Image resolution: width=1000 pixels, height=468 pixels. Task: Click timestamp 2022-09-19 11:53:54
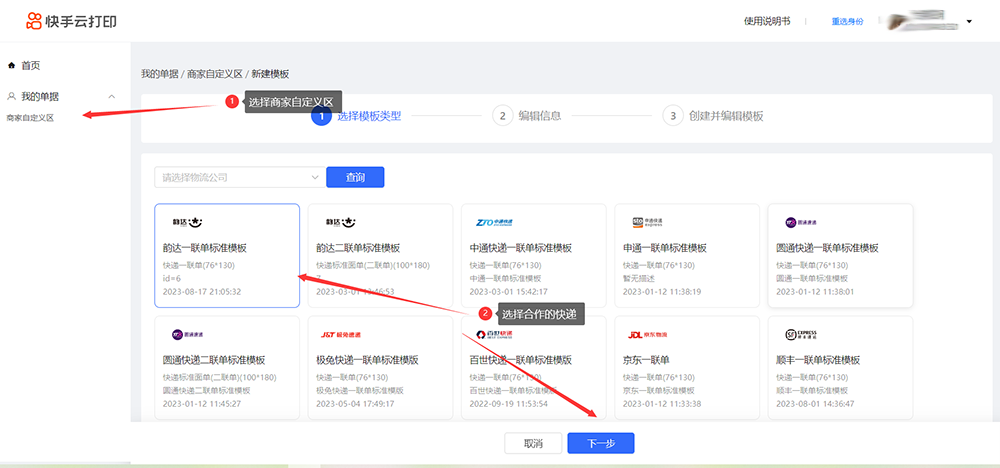click(508, 404)
